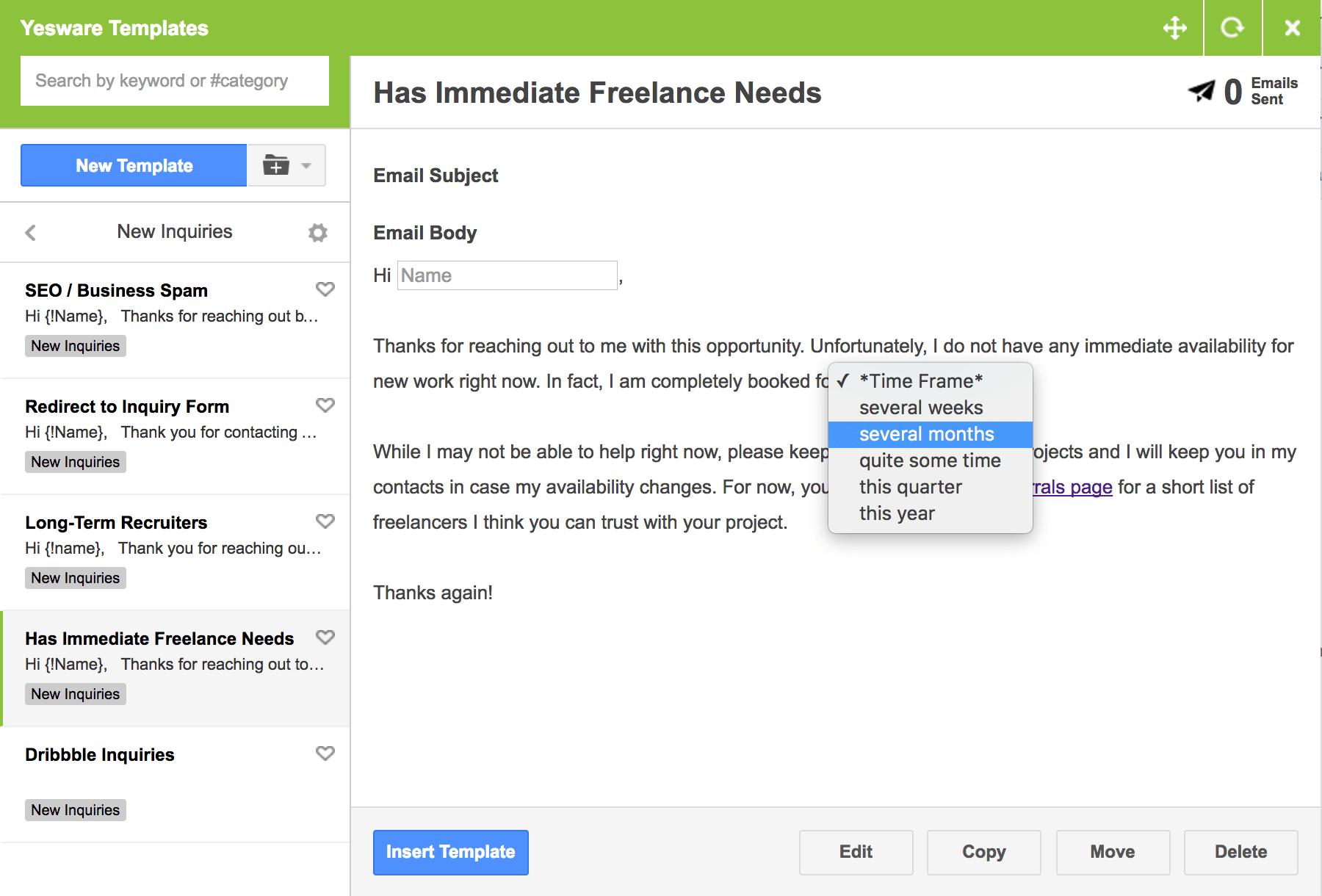Viewport: 1322px width, 896px height.
Task: Click the settings gear for New Inquiries
Action: tap(317, 233)
